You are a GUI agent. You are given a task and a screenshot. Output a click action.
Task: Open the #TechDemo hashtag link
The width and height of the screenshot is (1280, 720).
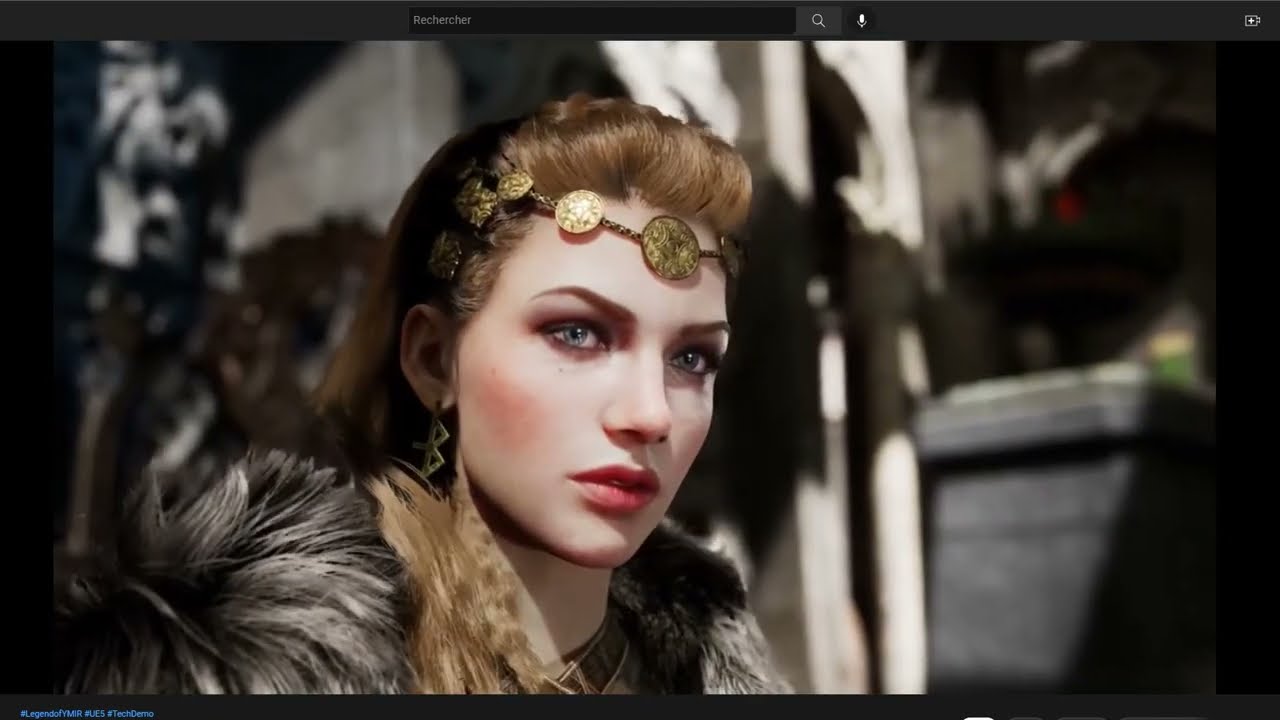(x=130, y=714)
